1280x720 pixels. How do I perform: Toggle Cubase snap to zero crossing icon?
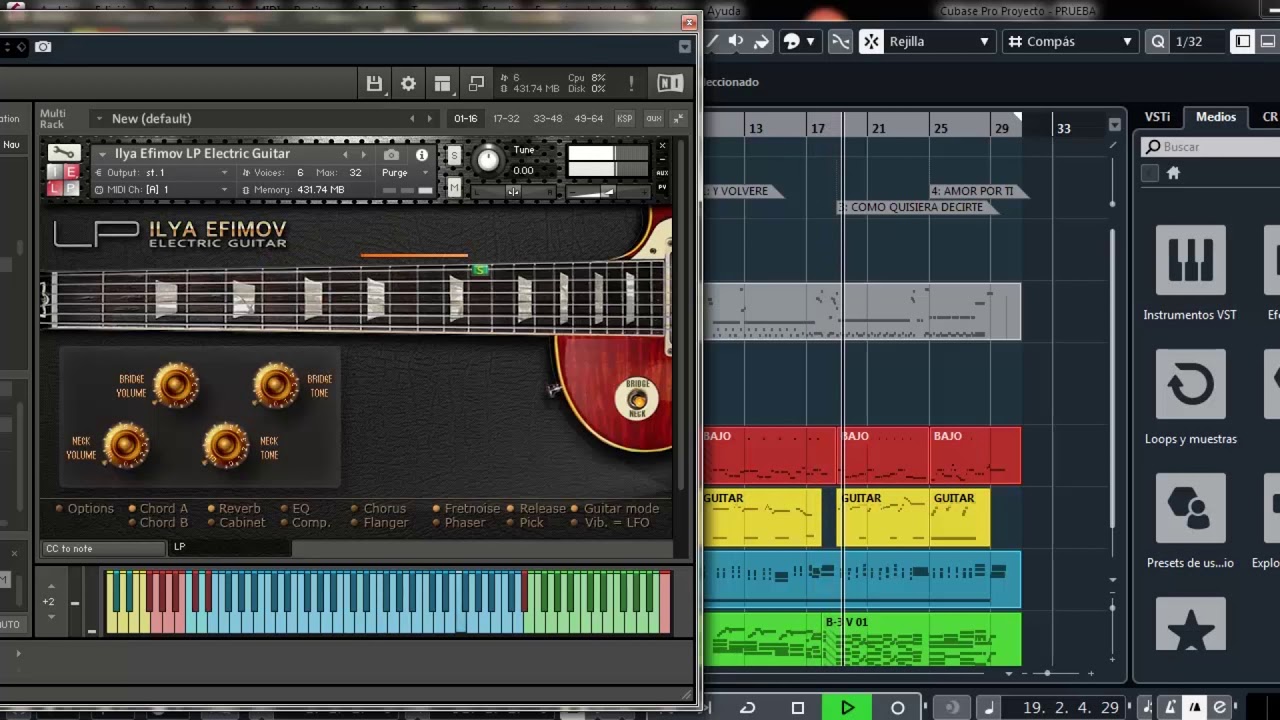[841, 41]
